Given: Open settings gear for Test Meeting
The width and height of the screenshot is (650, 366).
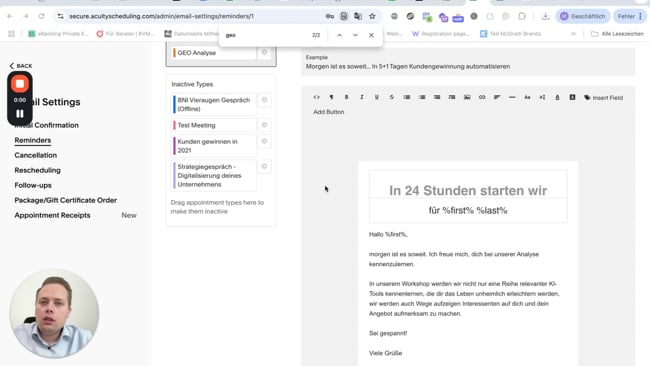Looking at the screenshot, I should pyautogui.click(x=264, y=125).
